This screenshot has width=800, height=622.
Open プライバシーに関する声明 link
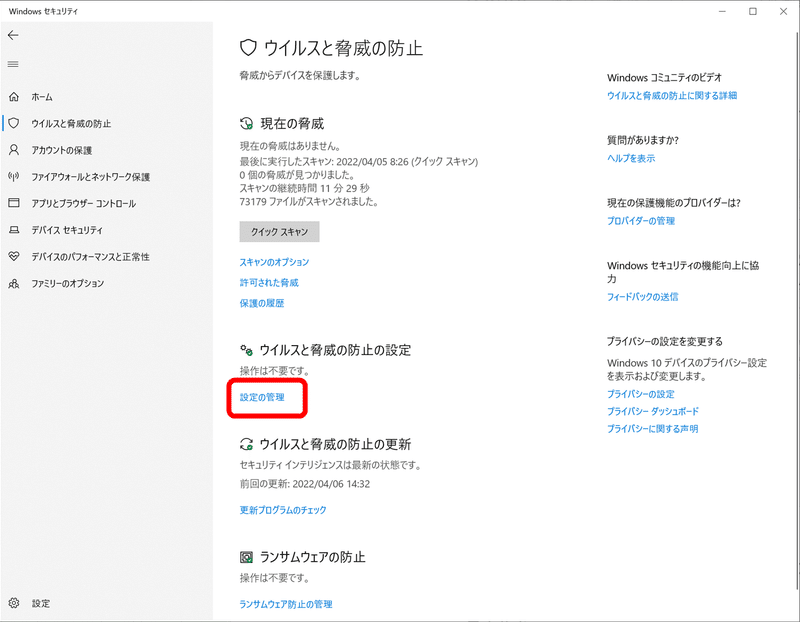653,429
